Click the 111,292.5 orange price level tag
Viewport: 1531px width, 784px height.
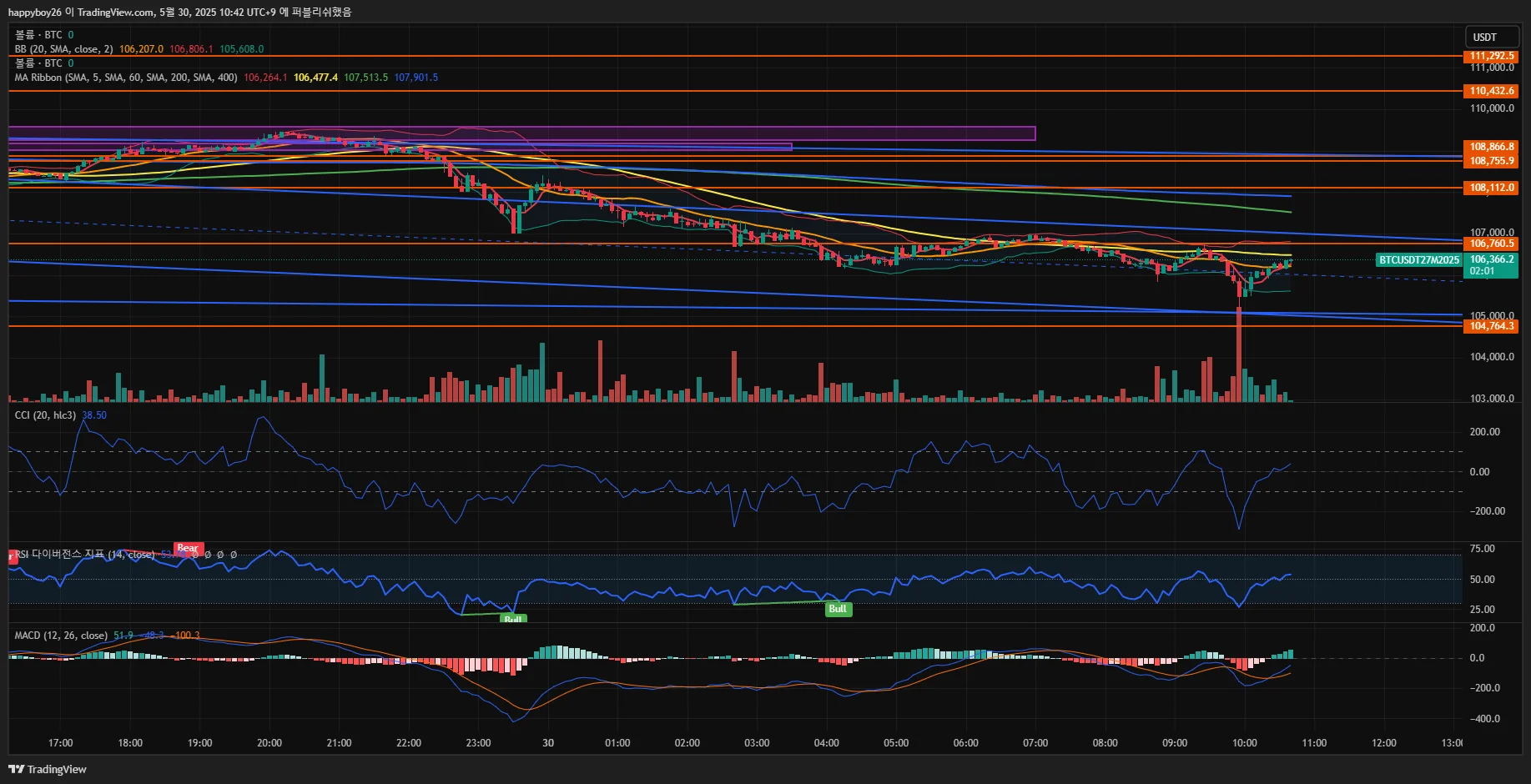(x=1492, y=56)
